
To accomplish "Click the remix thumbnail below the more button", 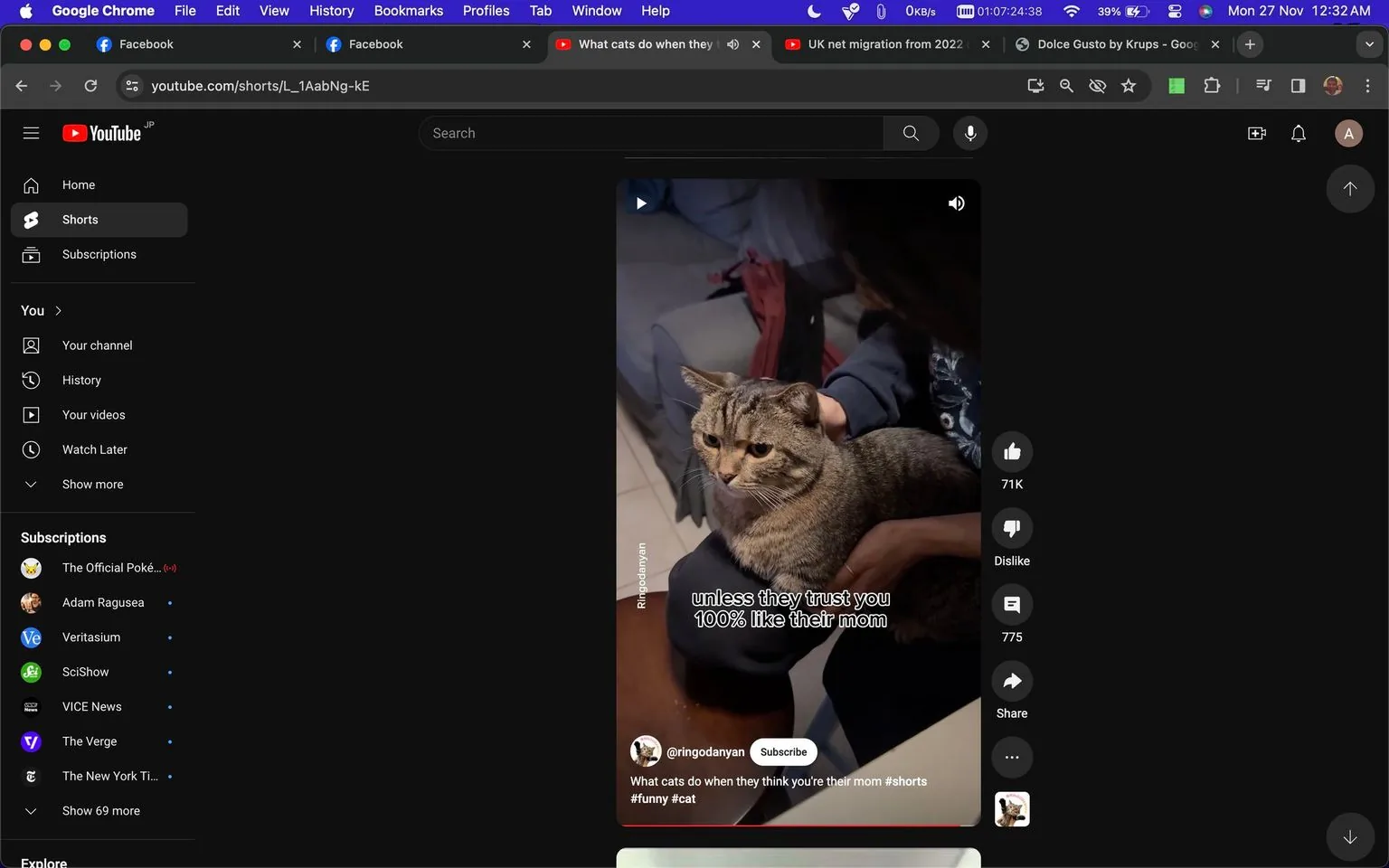I will click(1011, 809).
